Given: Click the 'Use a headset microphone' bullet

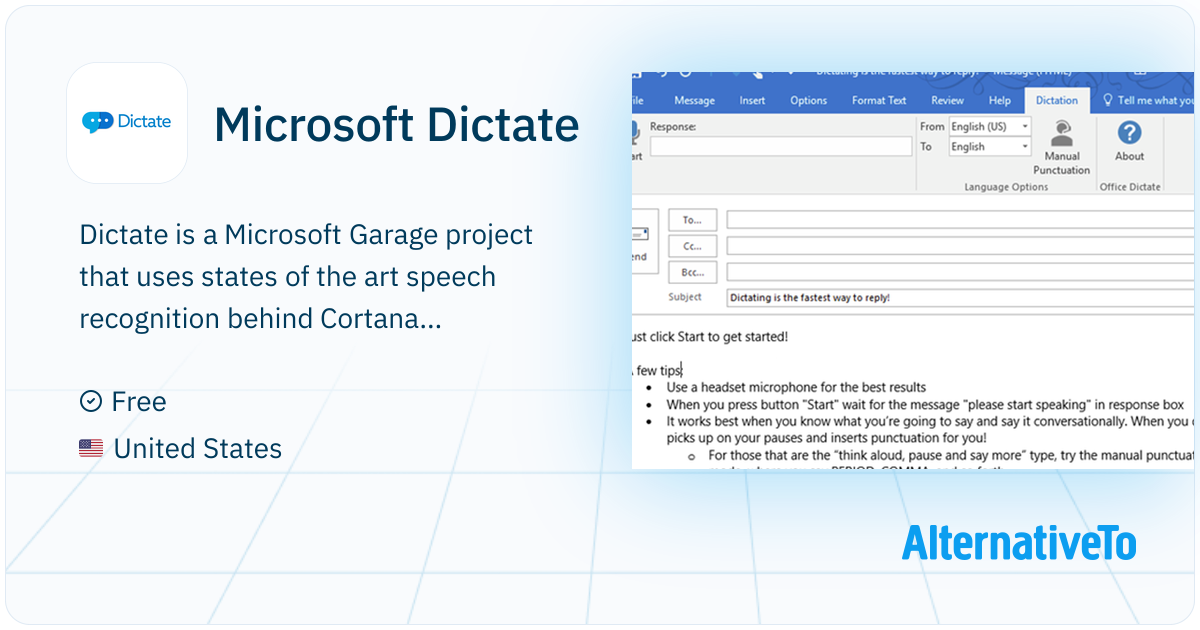Looking at the screenshot, I should 796,387.
